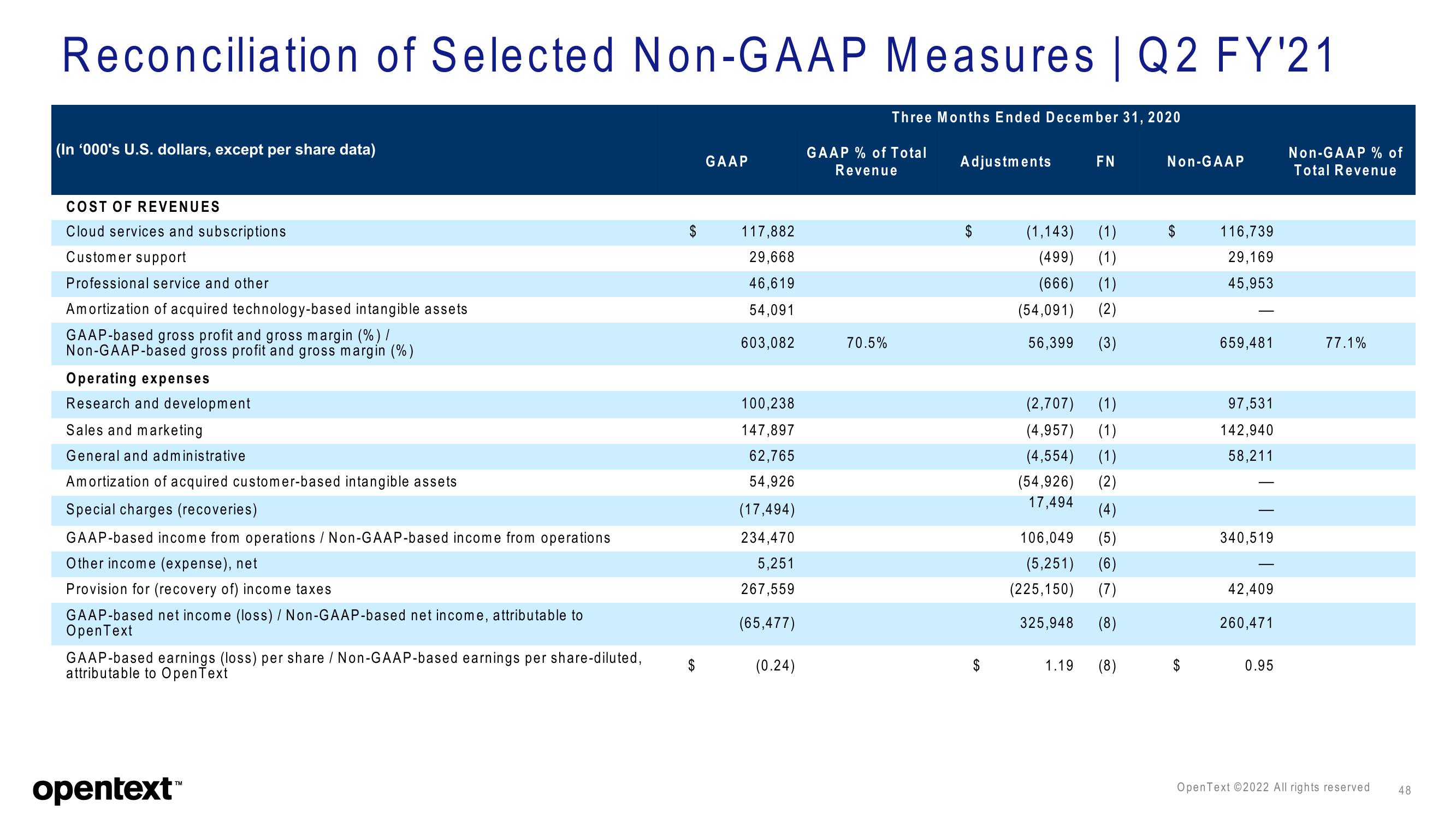Select 'Other income (expense), net' row label
The height and width of the screenshot is (819, 1456).
162,563
